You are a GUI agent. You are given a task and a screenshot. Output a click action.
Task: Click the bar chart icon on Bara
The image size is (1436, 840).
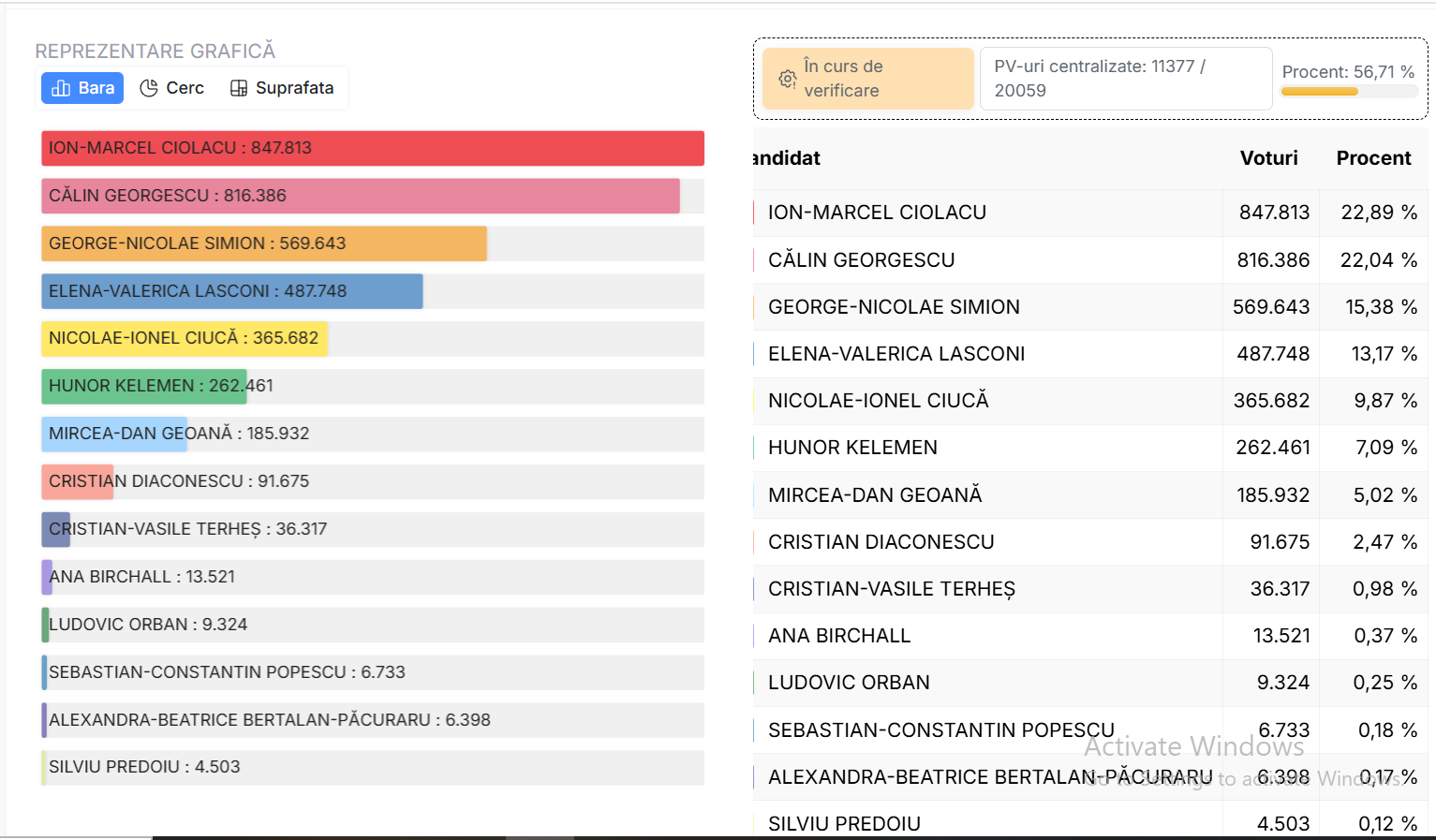point(61,88)
